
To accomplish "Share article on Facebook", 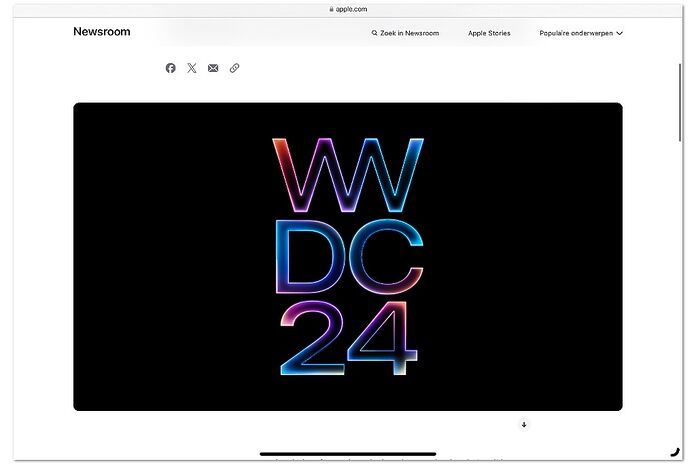I will tap(170, 68).
